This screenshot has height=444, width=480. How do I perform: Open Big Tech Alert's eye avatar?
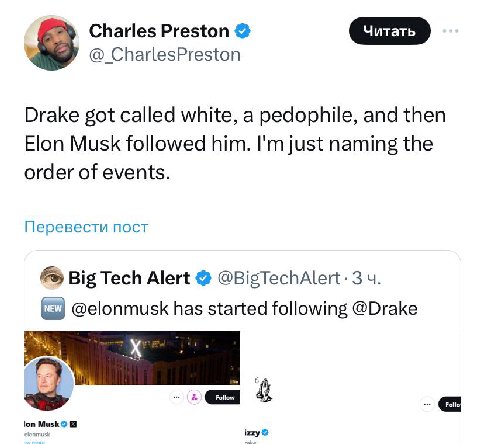[52, 278]
